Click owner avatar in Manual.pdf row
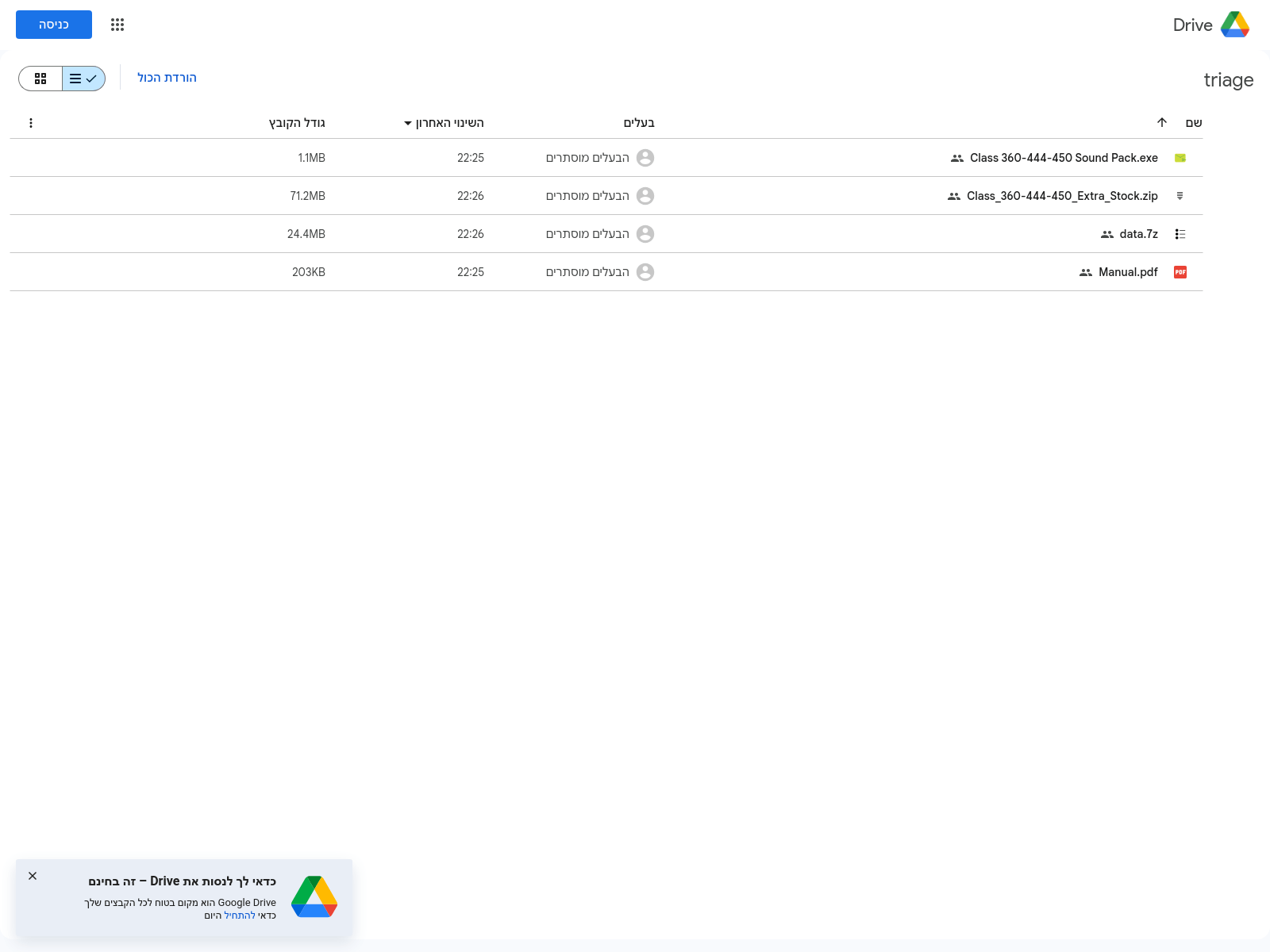The width and height of the screenshot is (1270, 952). coord(645,272)
